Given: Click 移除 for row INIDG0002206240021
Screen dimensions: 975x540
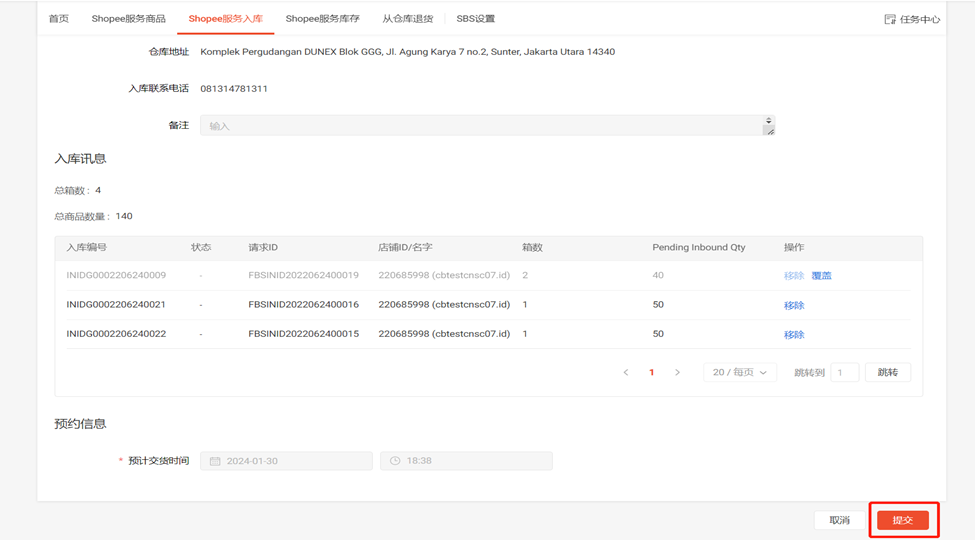Looking at the screenshot, I should point(794,305).
